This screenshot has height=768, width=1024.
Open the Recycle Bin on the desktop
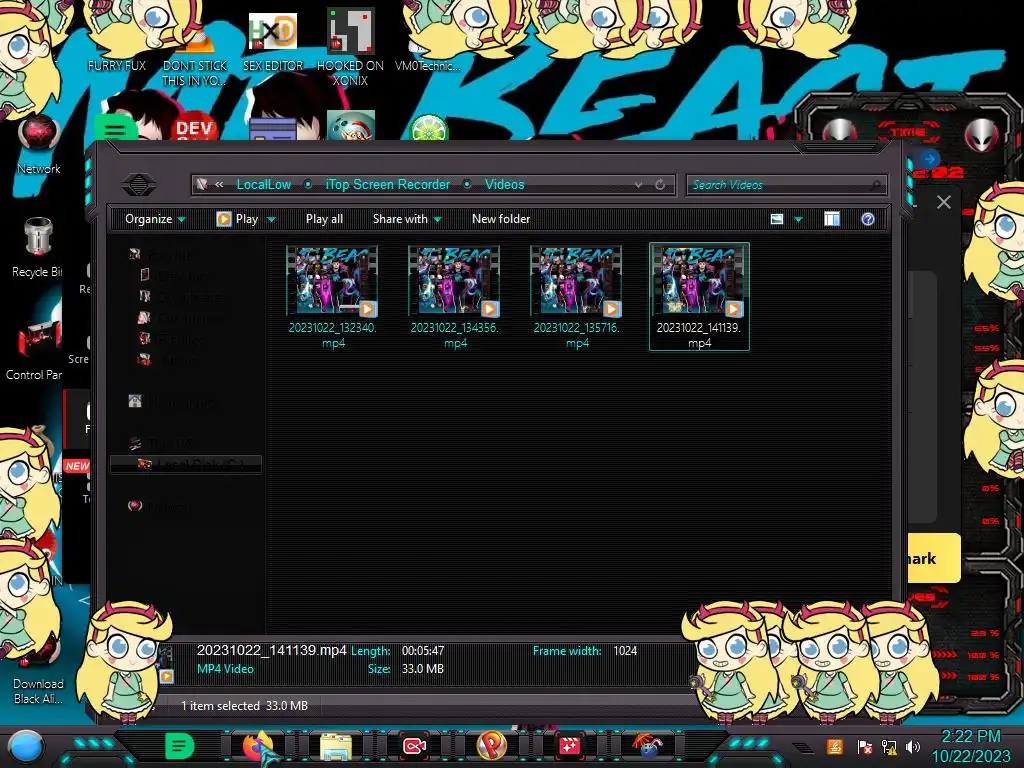[37, 248]
